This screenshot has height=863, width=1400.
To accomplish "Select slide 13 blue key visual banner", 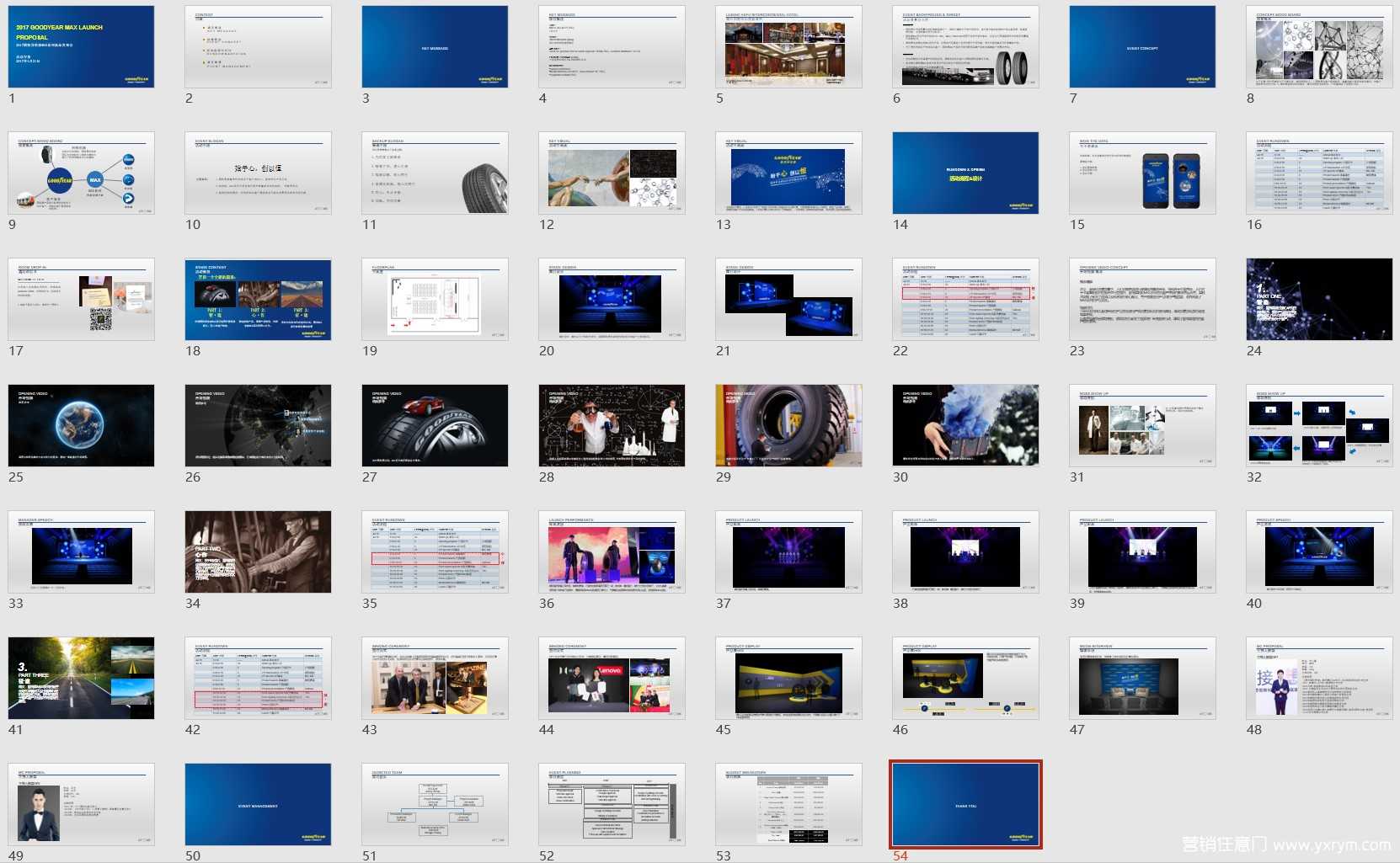I will 788,173.
